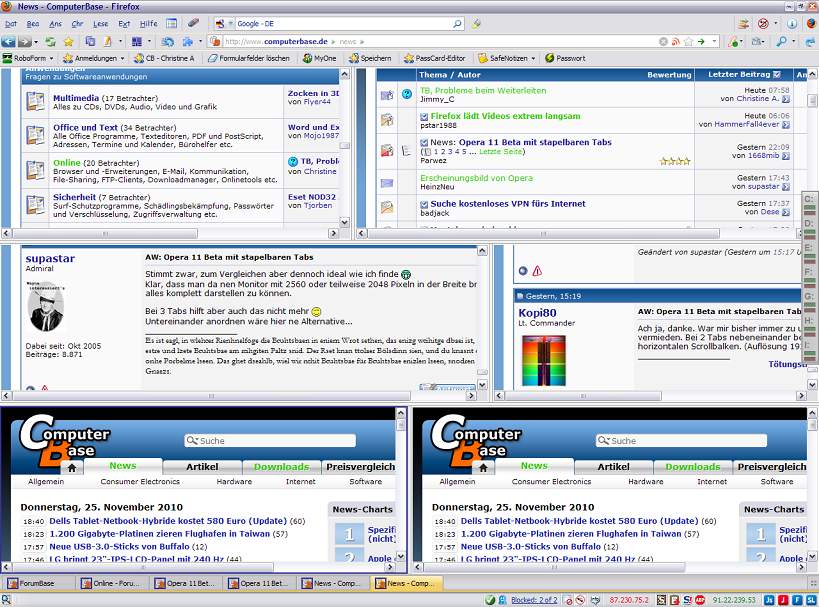Toggle checkbox beside 'Firefox lädt Videos extrem langsam'

click(425, 116)
